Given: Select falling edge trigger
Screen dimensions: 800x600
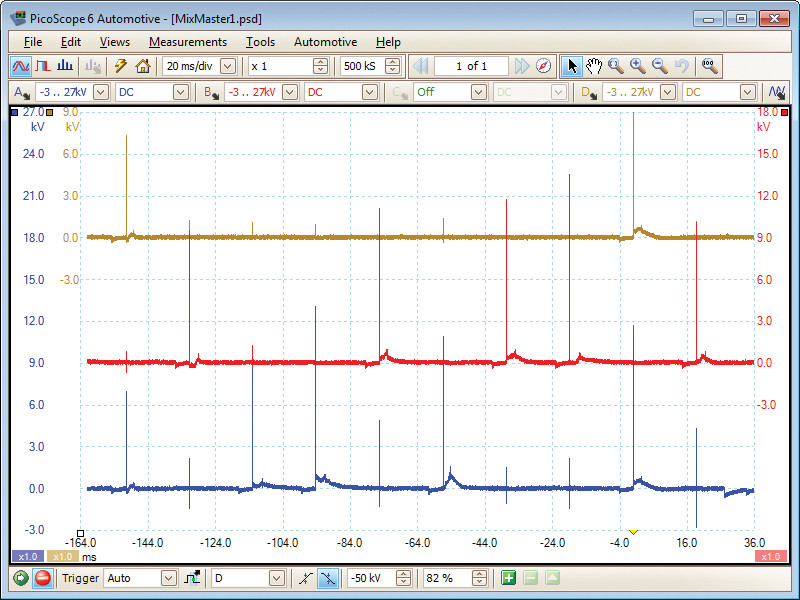Looking at the screenshot, I should click(x=327, y=578).
